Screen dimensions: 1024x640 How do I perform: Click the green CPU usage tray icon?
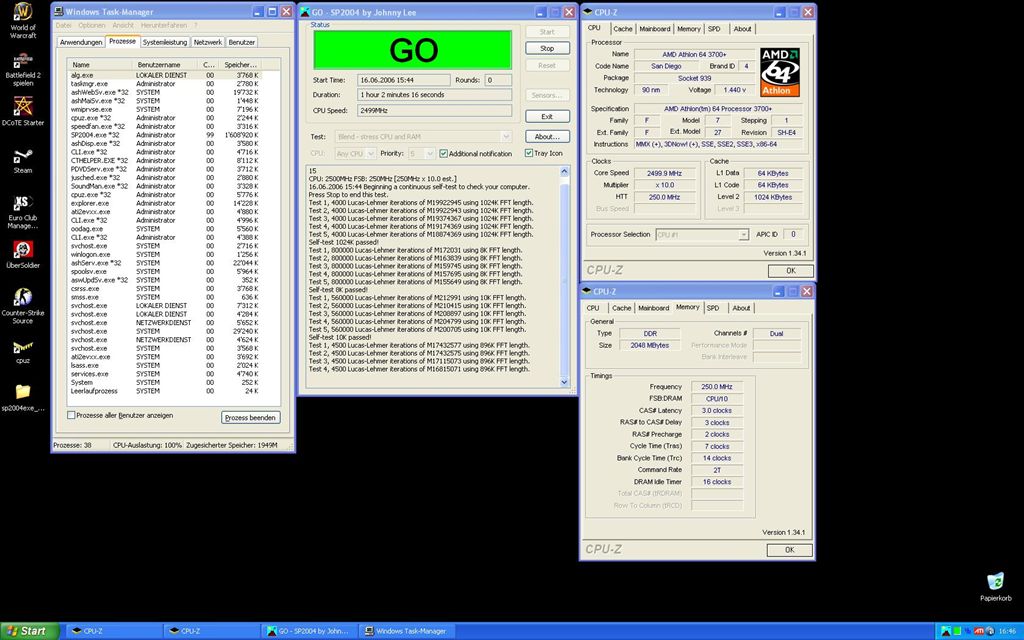point(957,632)
